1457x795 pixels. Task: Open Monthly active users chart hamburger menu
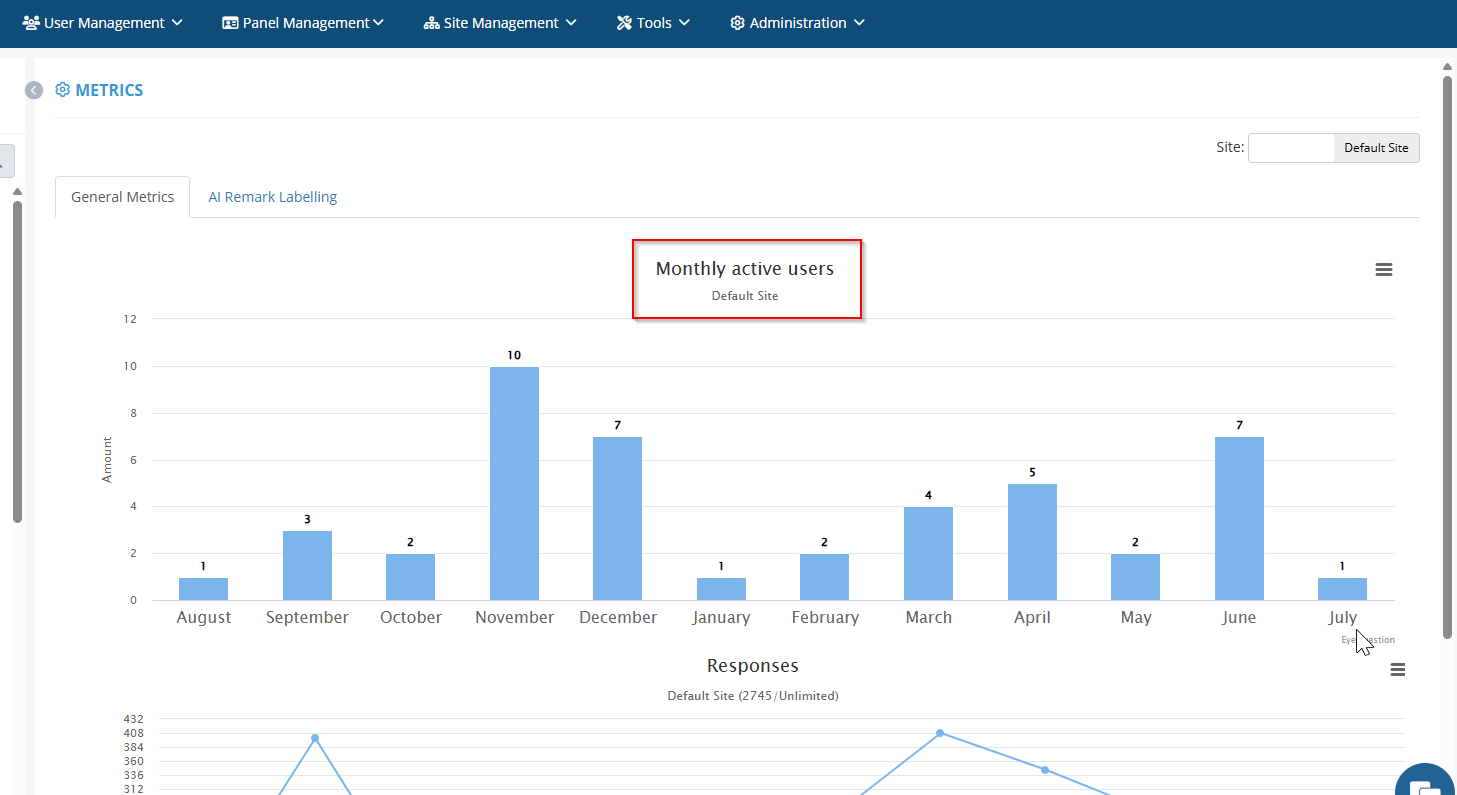coord(1384,270)
